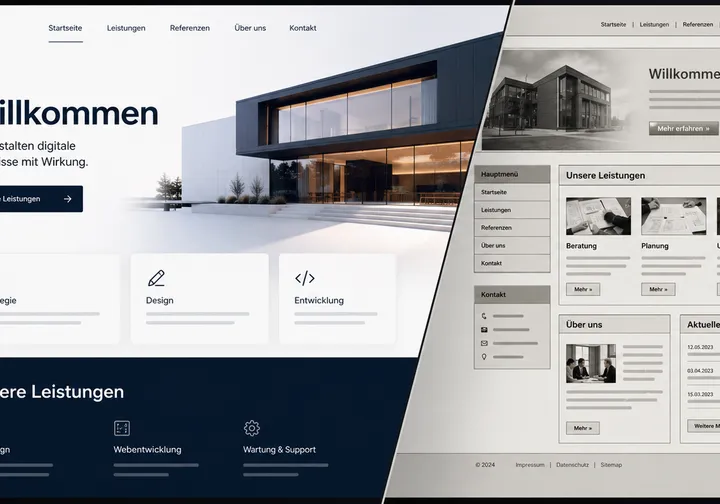Click the dark Leistungen button with arrow
The width and height of the screenshot is (720, 504).
pyautogui.click(x=40, y=199)
